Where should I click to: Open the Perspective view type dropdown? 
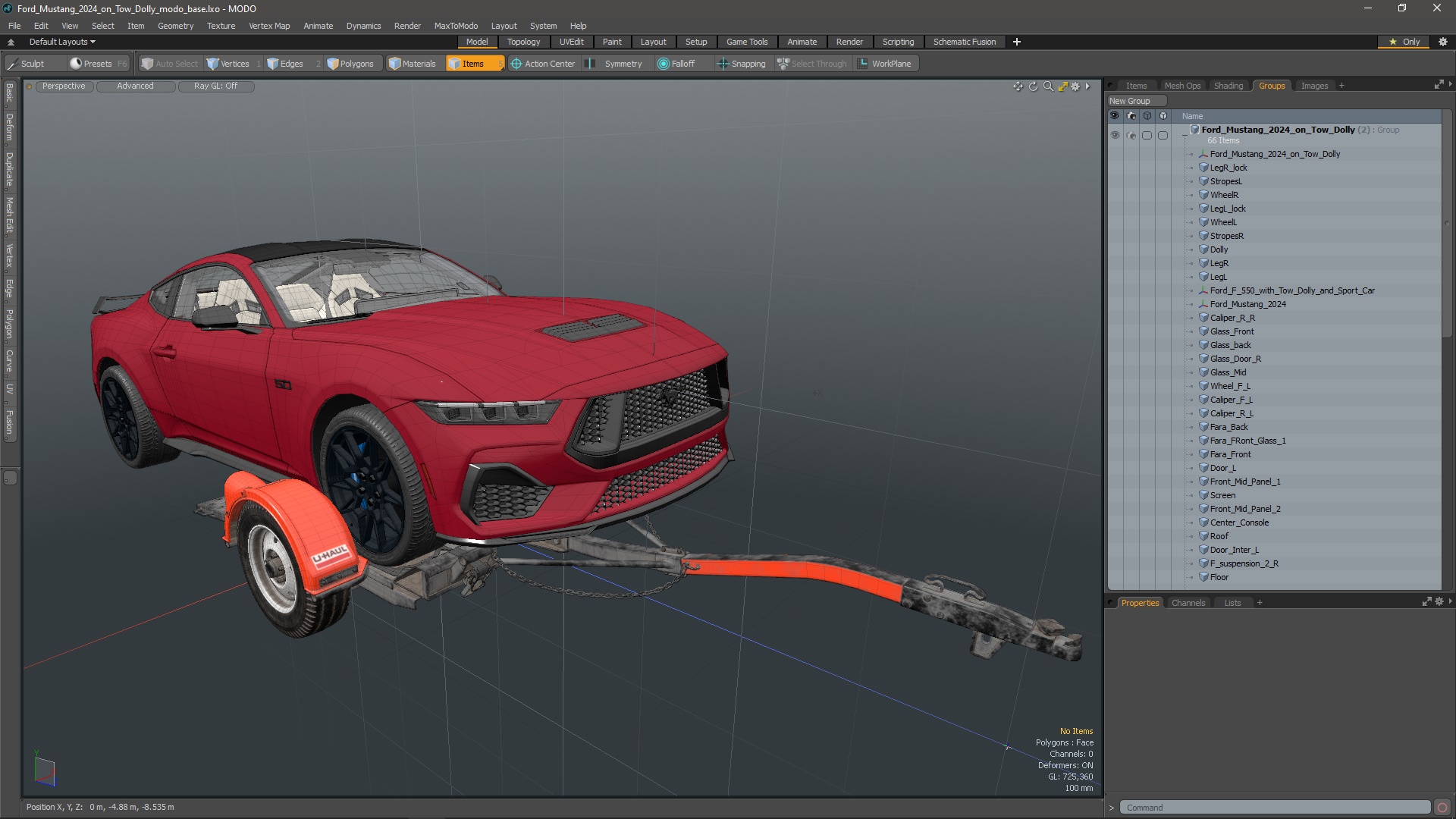64,86
